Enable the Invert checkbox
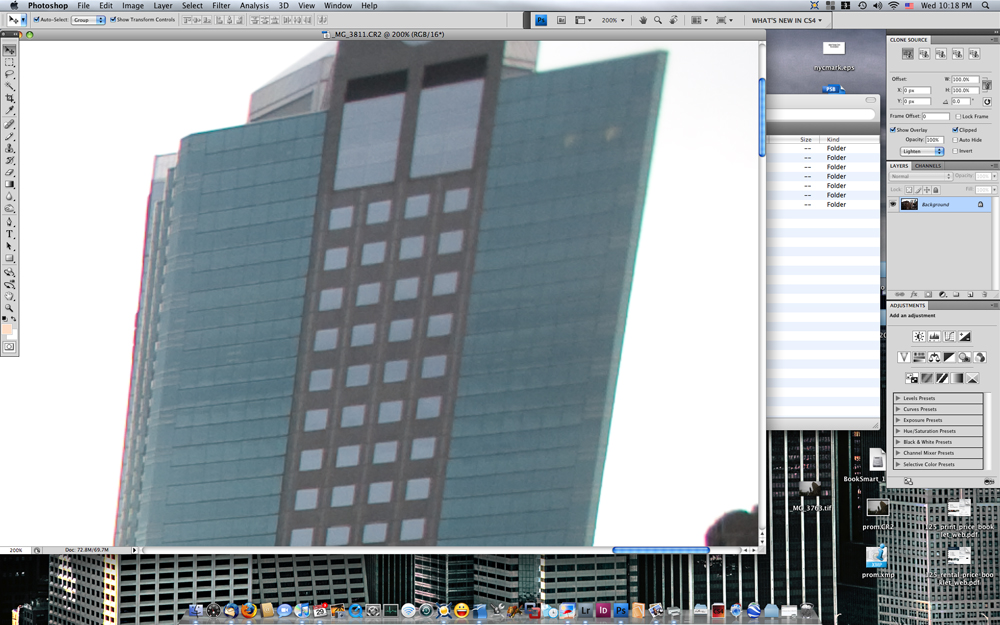Screen dimensions: 1000x625 (955, 151)
